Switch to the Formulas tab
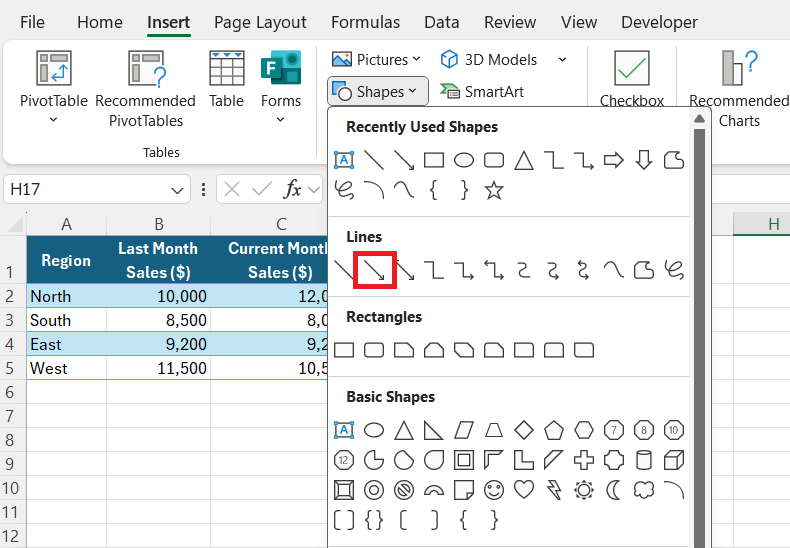Image resolution: width=790 pixels, height=548 pixels. pos(365,22)
